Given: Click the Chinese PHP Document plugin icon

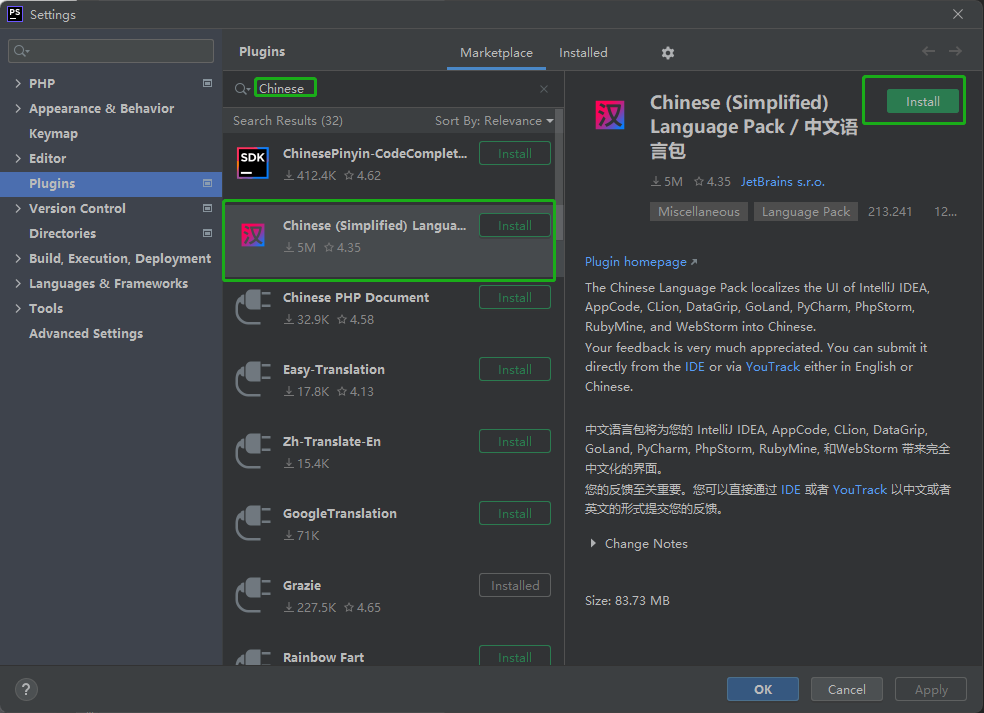Looking at the screenshot, I should (253, 308).
